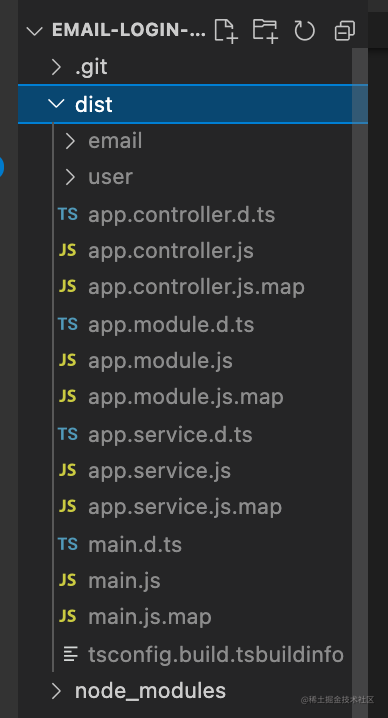Refresh the explorer with the circular arrow icon
This screenshot has width=388, height=718.
(305, 31)
